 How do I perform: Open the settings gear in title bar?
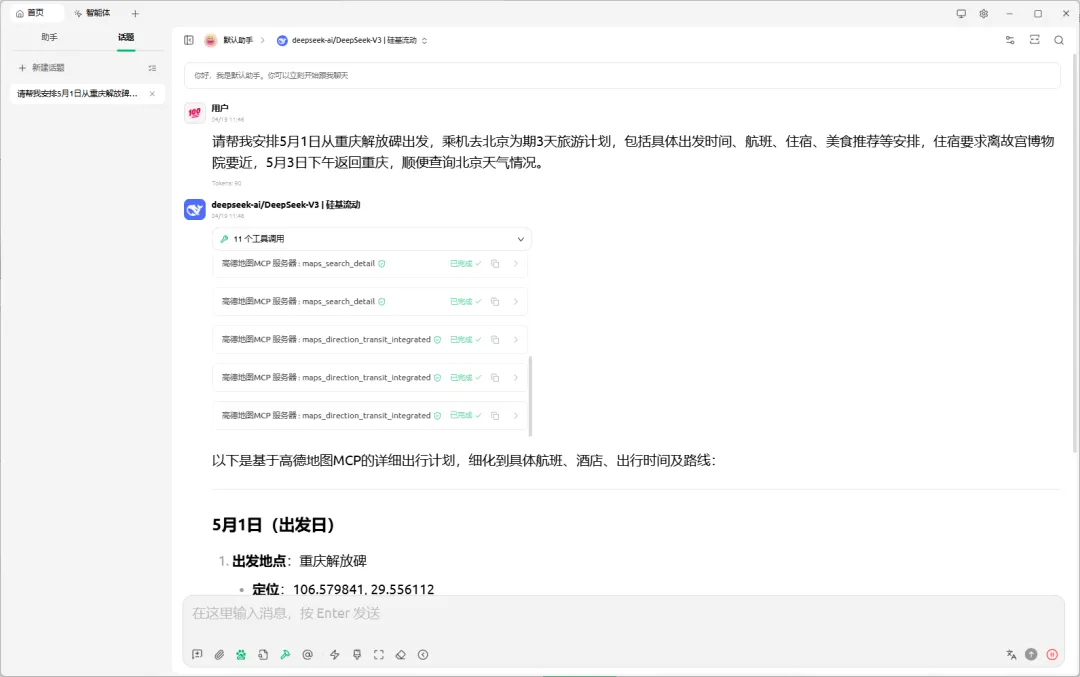(x=984, y=13)
